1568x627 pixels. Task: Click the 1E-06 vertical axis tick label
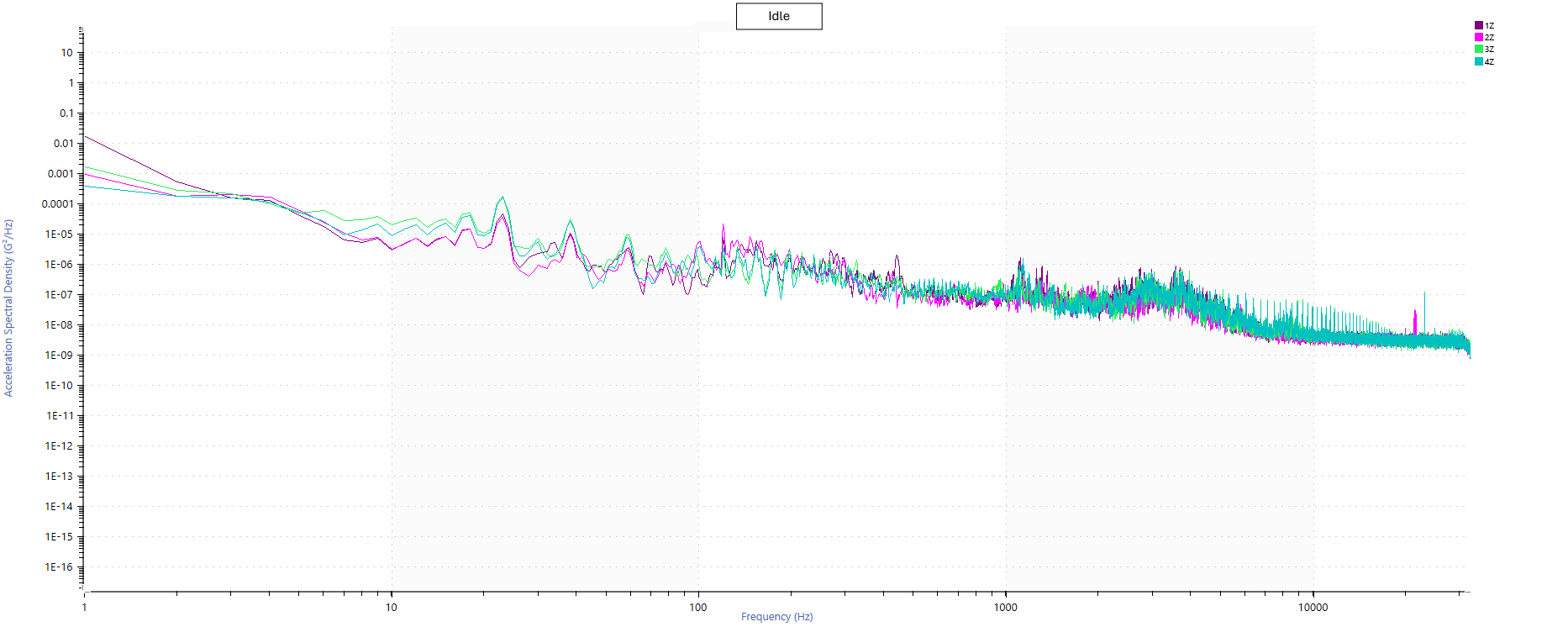[x=59, y=265]
